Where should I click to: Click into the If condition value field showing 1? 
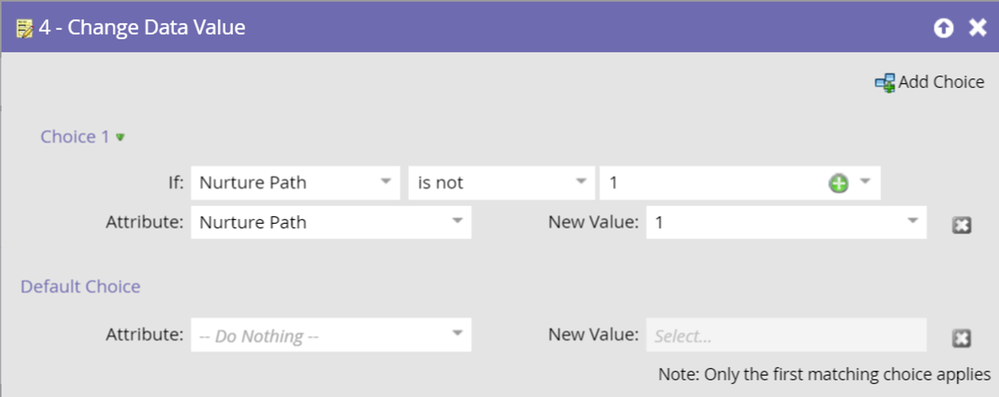(x=712, y=183)
